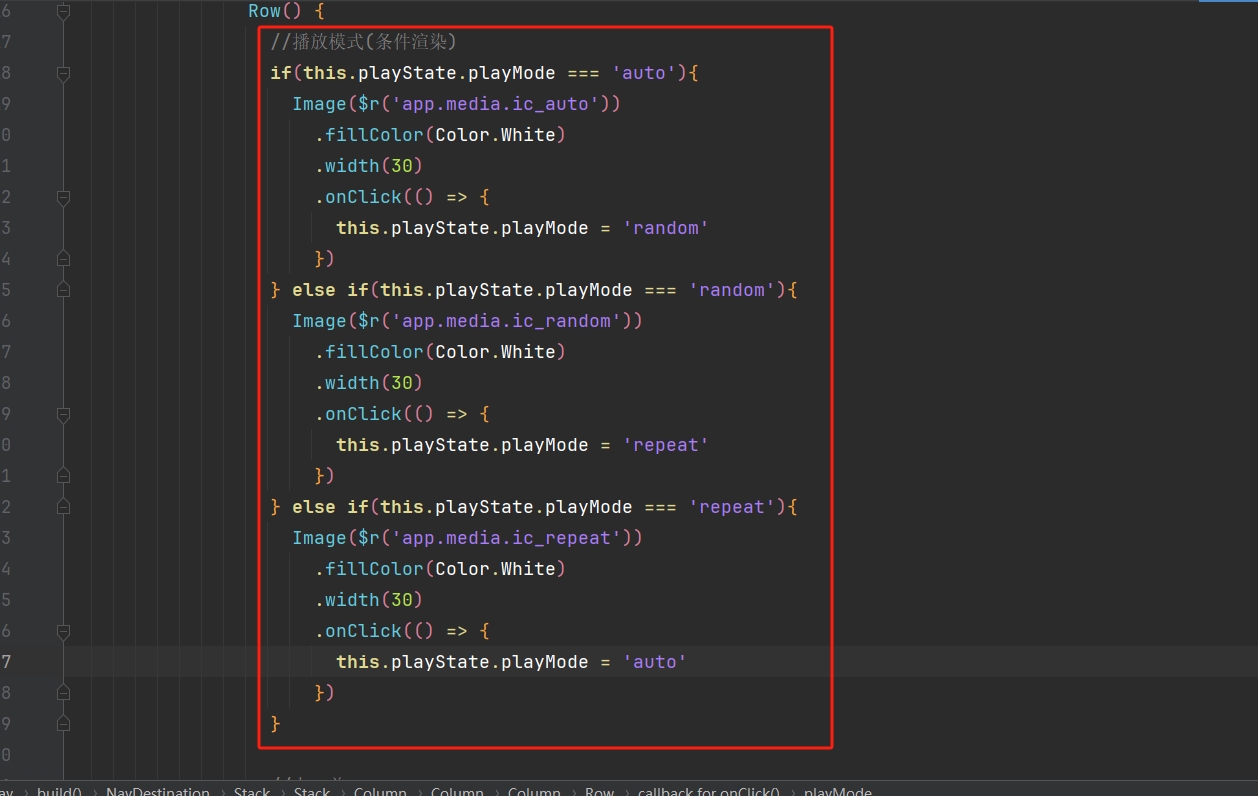
Task: Place cursor on the highlighted line's 'auto' value
Action: (655, 662)
